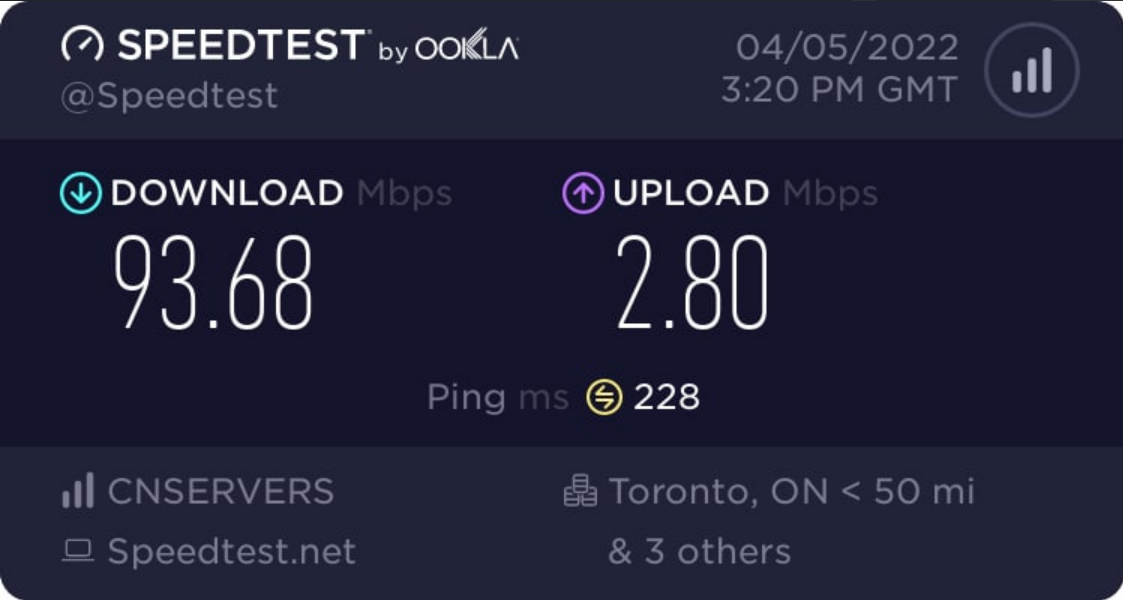Click the OOKLA brand name
Viewport: 1123px width, 600px height.
(x=467, y=49)
